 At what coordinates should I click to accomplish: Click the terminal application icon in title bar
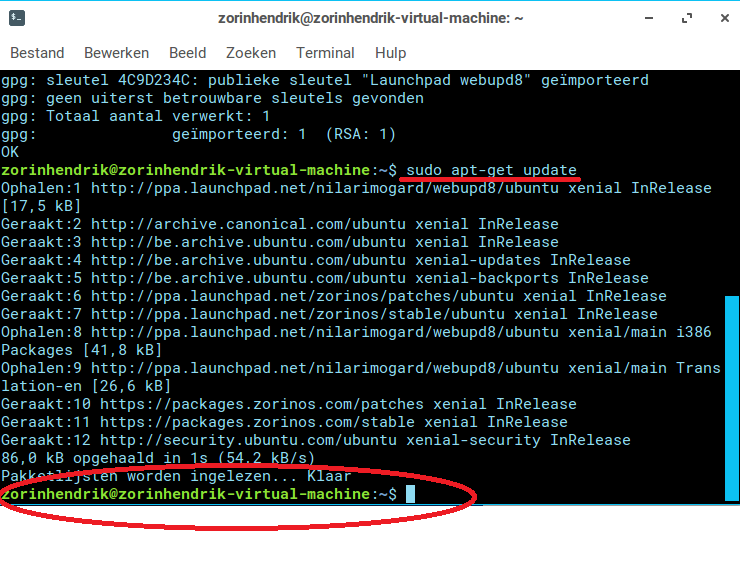tap(17, 18)
